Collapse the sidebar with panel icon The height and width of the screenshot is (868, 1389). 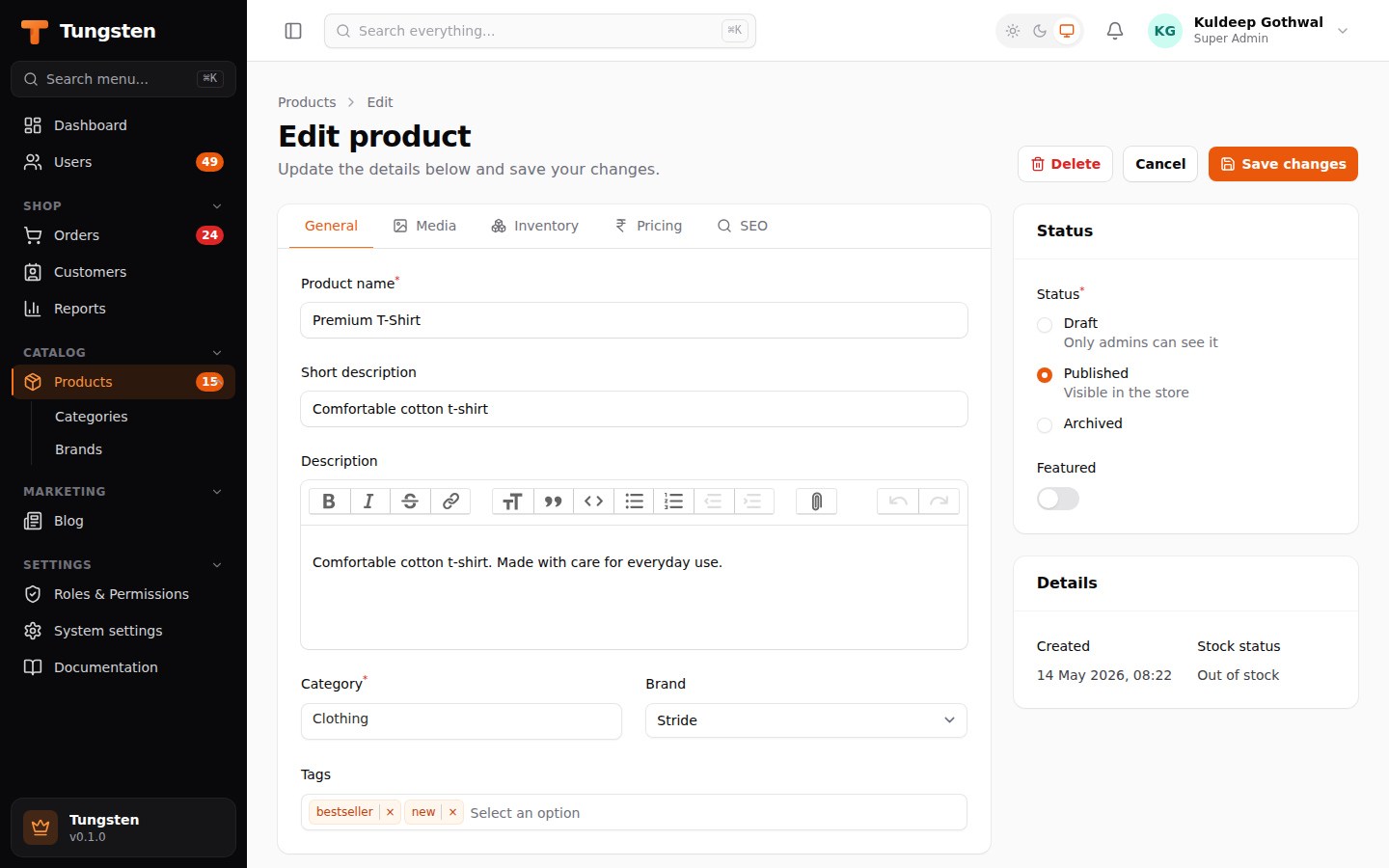coord(293,31)
